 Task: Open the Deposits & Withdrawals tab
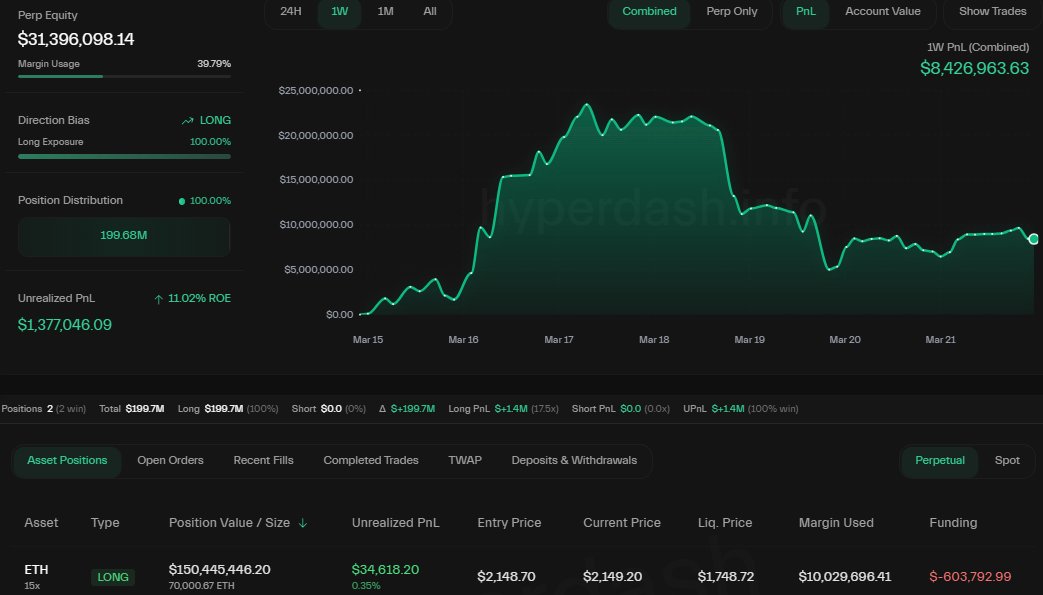tap(574, 460)
